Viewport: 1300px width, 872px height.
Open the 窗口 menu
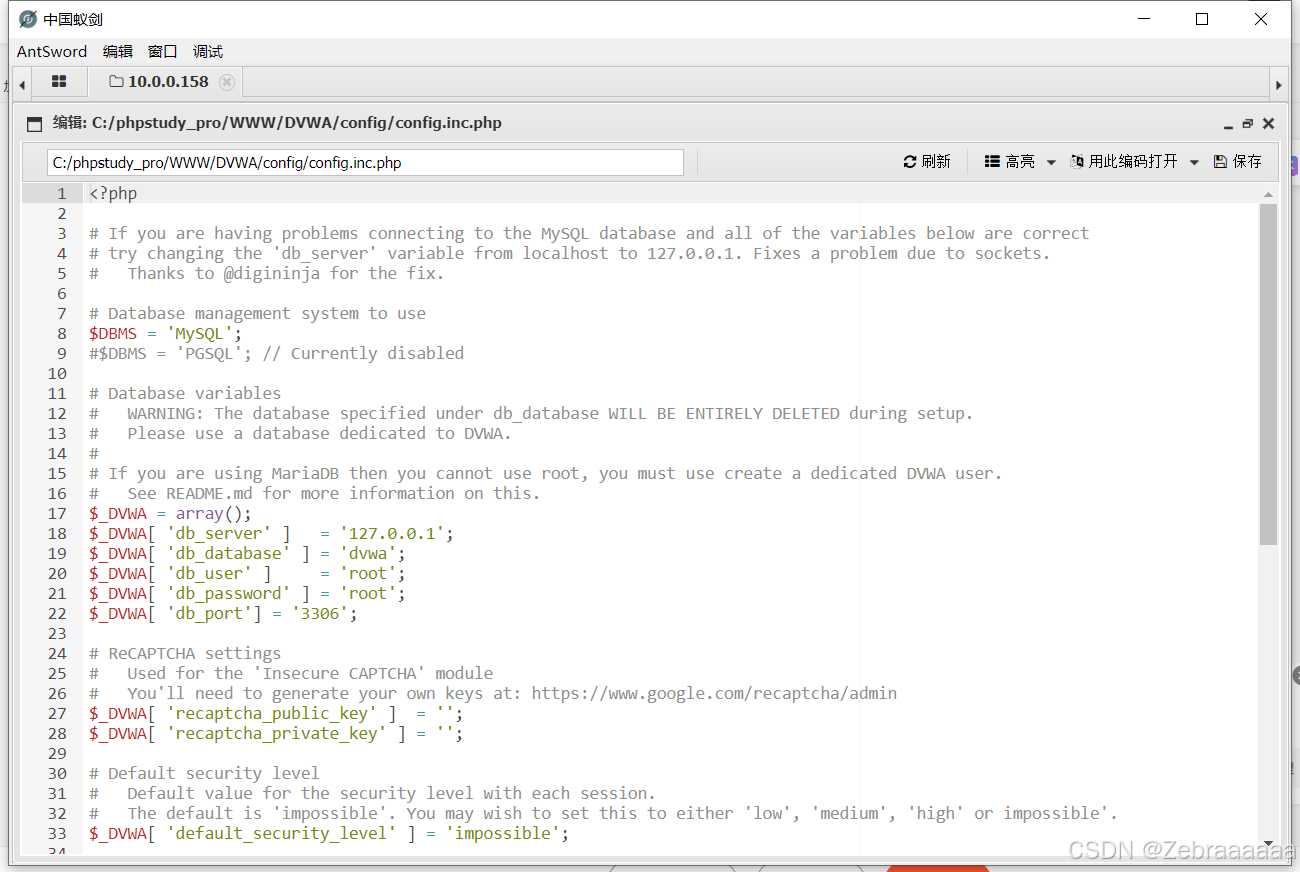point(163,51)
